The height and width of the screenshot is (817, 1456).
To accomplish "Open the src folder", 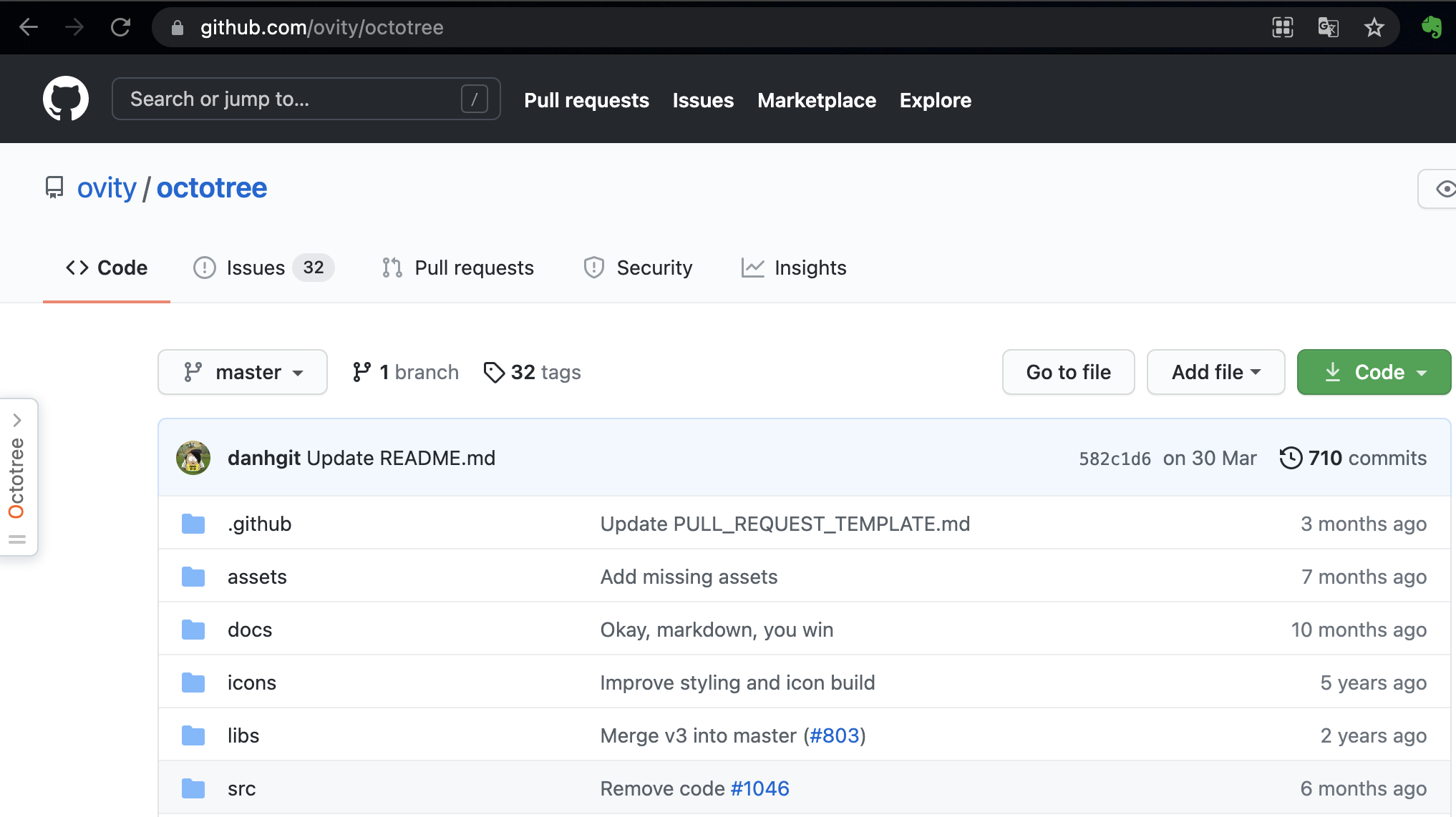I will 241,788.
